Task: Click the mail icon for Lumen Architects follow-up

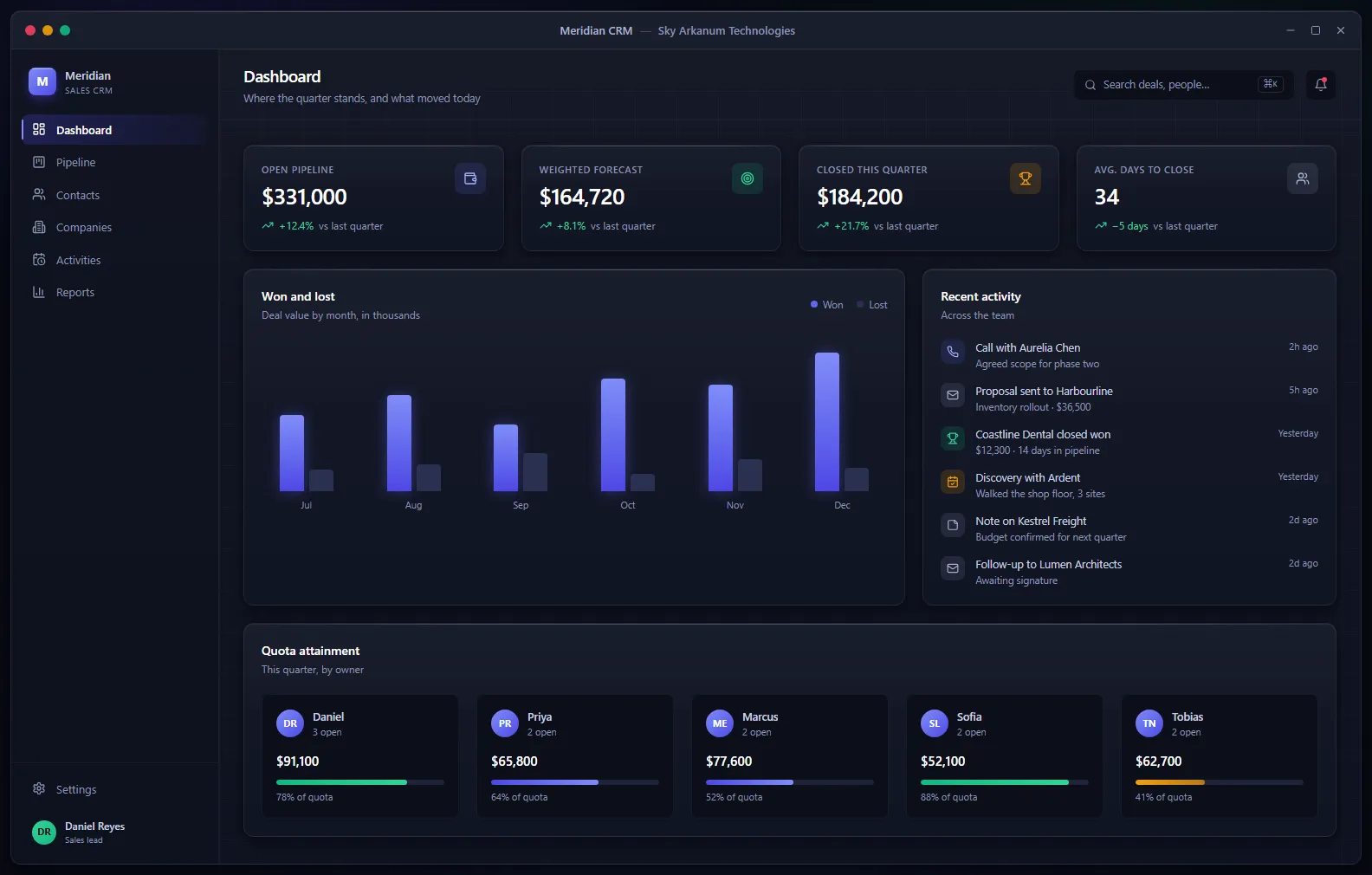Action: click(x=953, y=568)
